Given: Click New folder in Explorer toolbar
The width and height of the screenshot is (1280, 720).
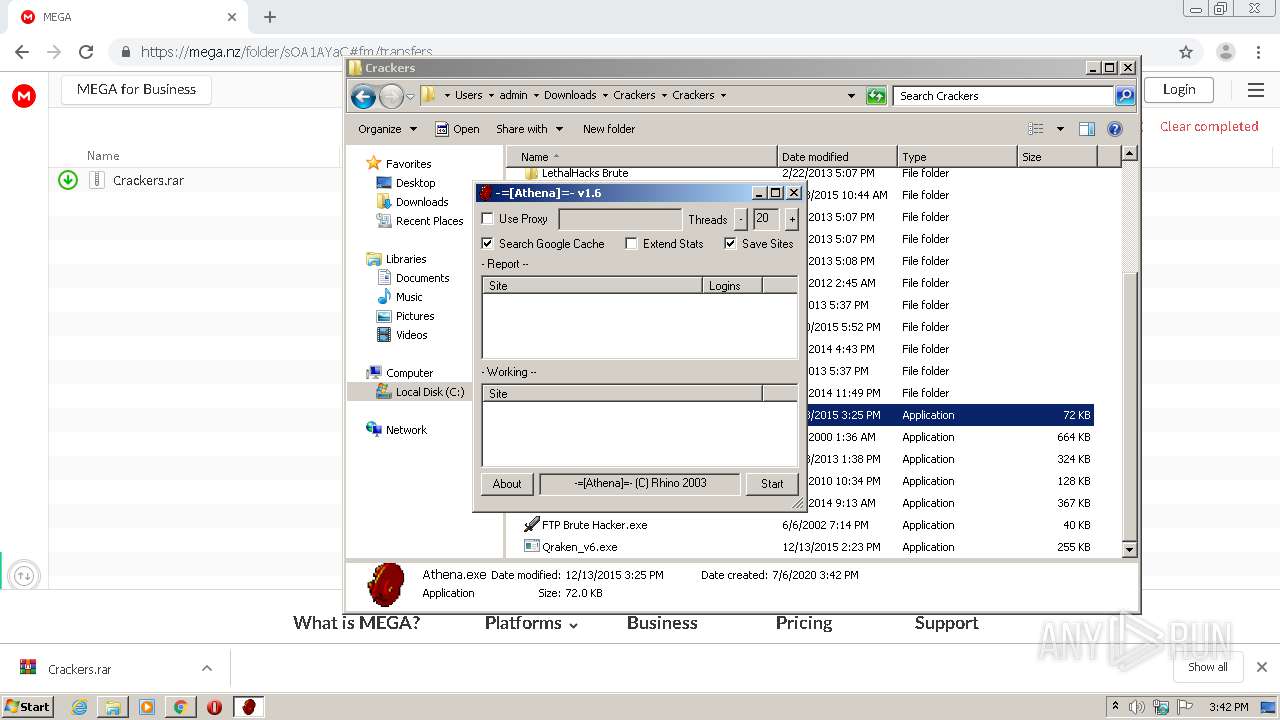Looking at the screenshot, I should coord(609,129).
